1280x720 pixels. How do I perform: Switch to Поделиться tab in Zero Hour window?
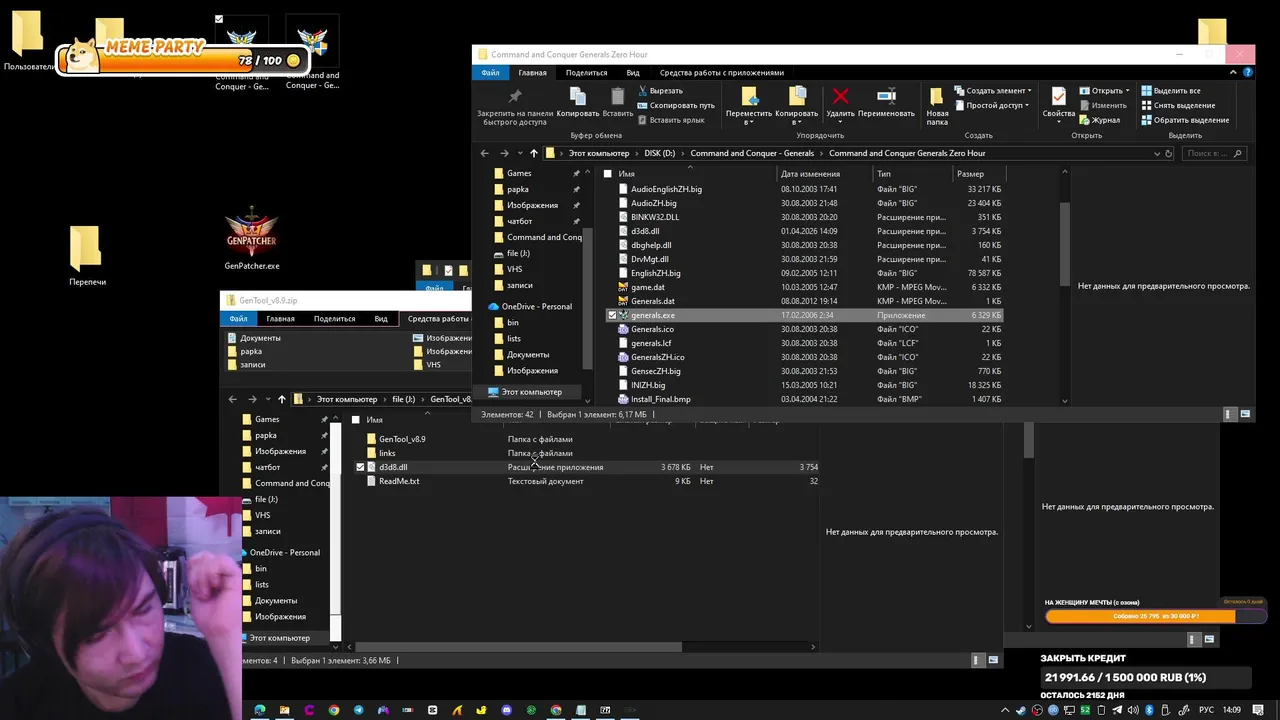[586, 72]
